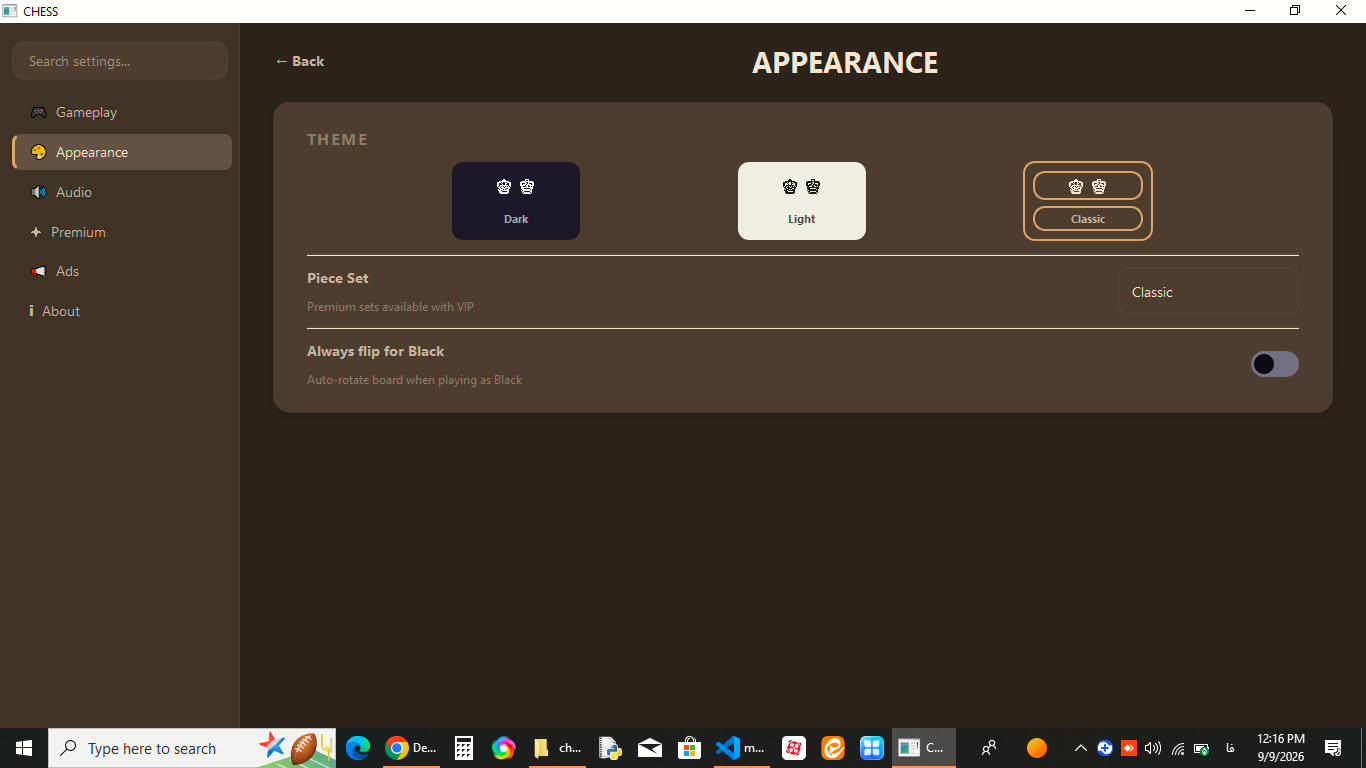Open the Piece Set dropdown
This screenshot has width=1366, height=768.
coord(1208,292)
